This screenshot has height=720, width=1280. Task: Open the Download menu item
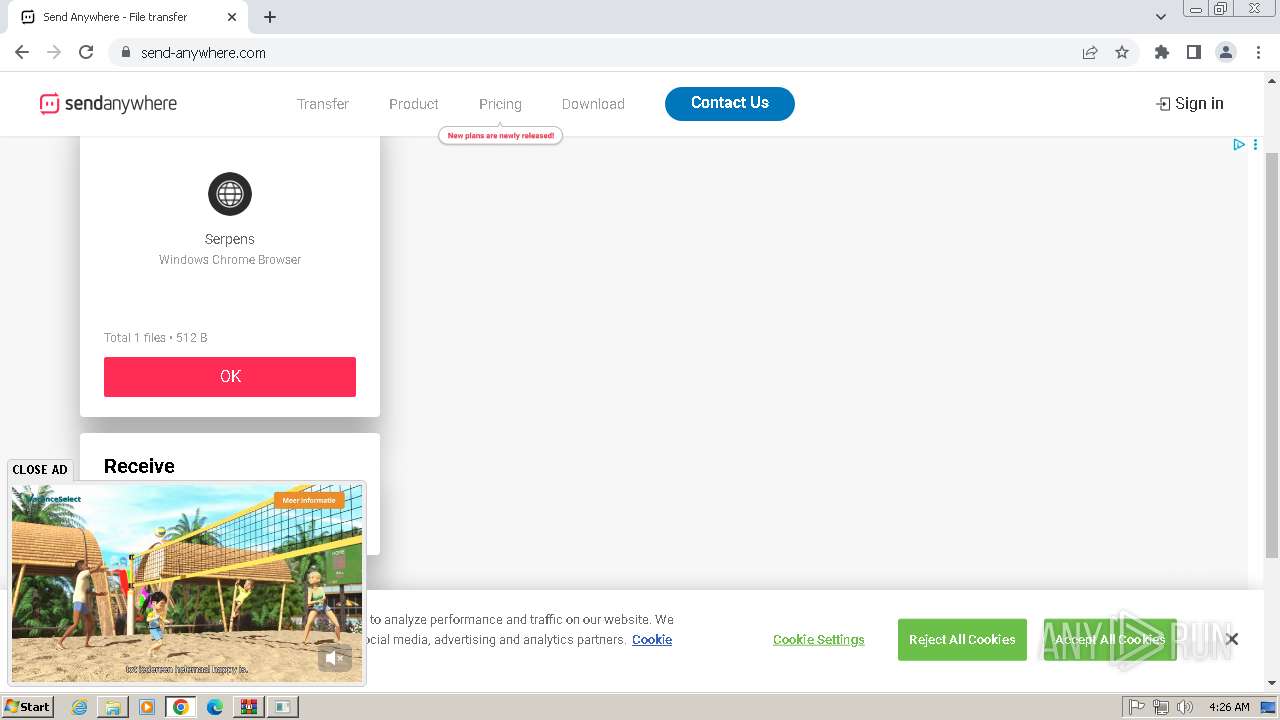coord(593,104)
